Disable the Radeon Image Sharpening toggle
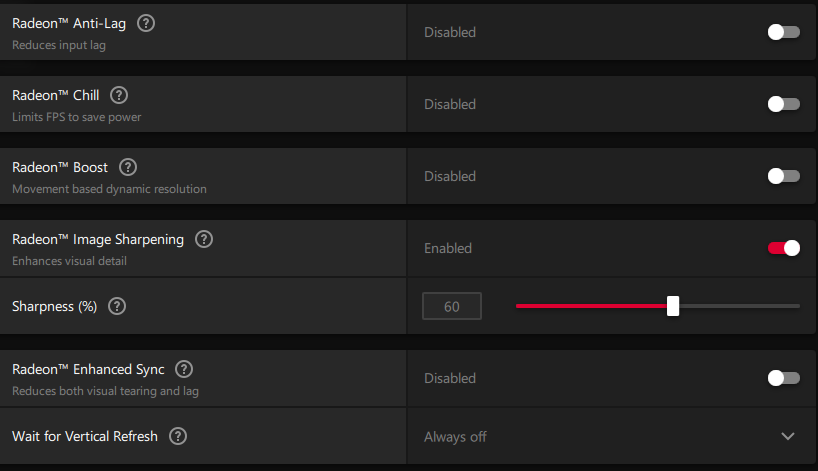Image resolution: width=818 pixels, height=471 pixels. pyautogui.click(x=783, y=248)
